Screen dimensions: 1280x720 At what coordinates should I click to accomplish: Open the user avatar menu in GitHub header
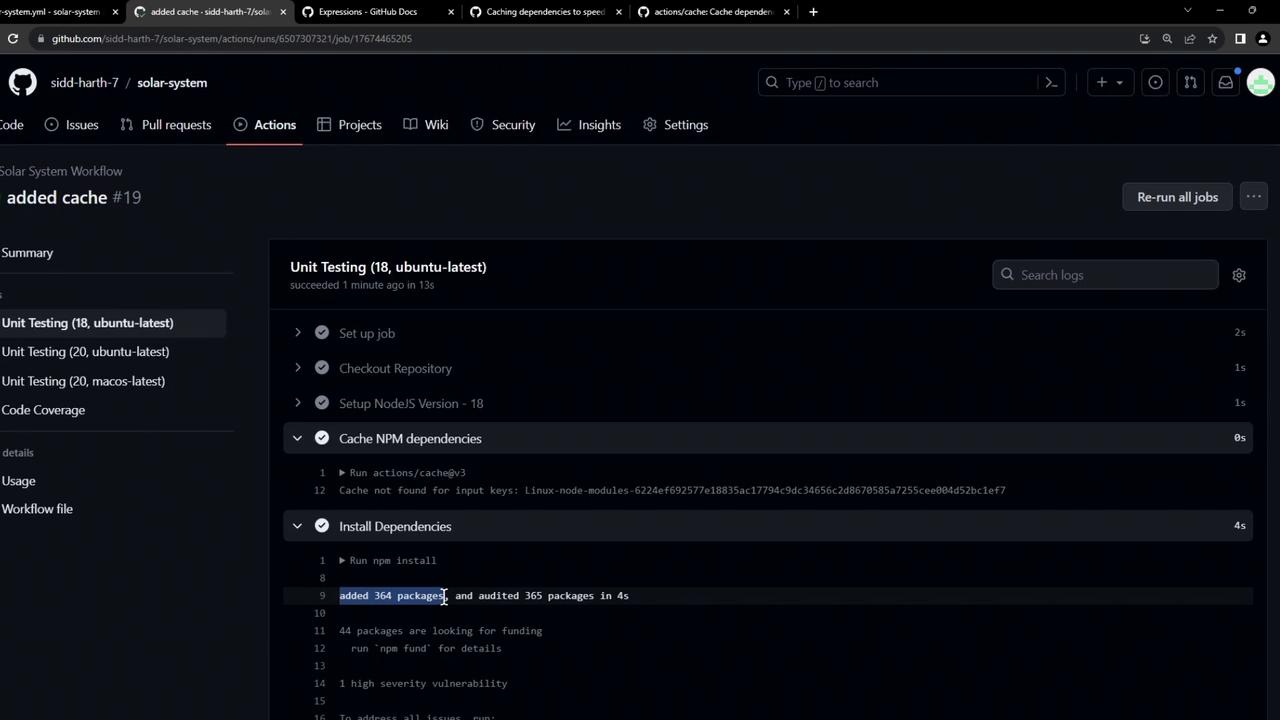click(1260, 82)
